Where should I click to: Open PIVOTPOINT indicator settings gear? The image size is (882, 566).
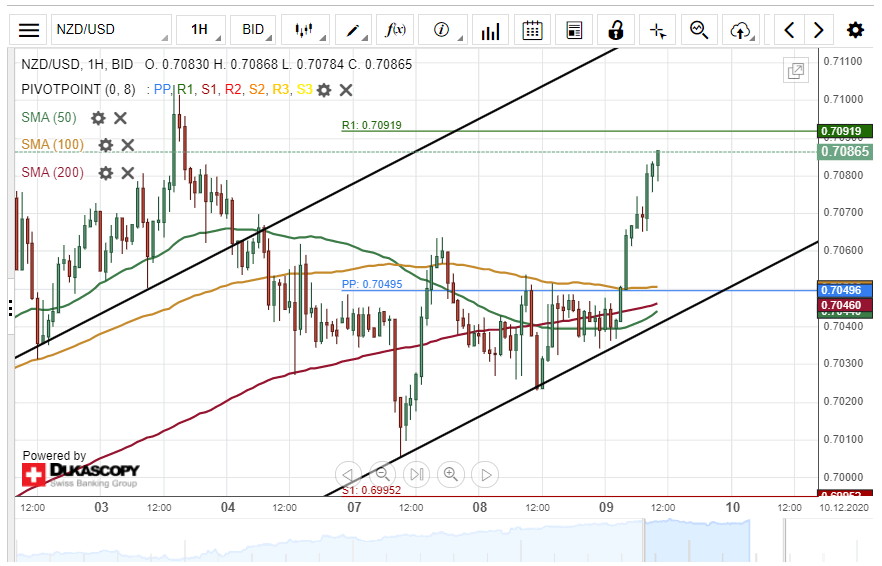coord(324,90)
